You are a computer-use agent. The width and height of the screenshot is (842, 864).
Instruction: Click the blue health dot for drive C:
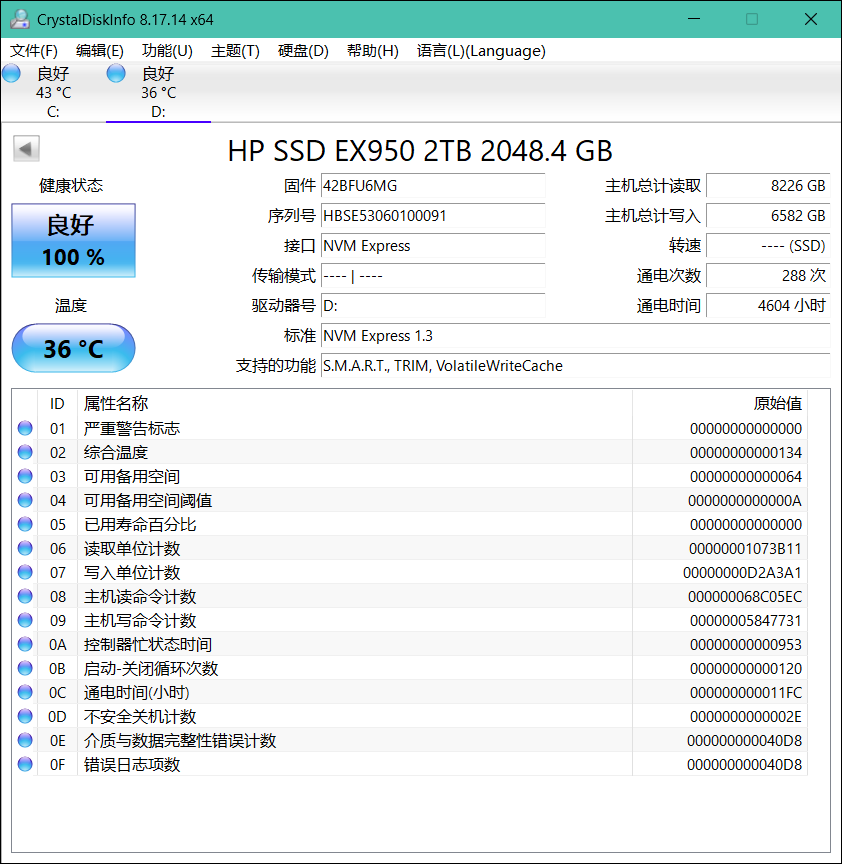point(12,73)
